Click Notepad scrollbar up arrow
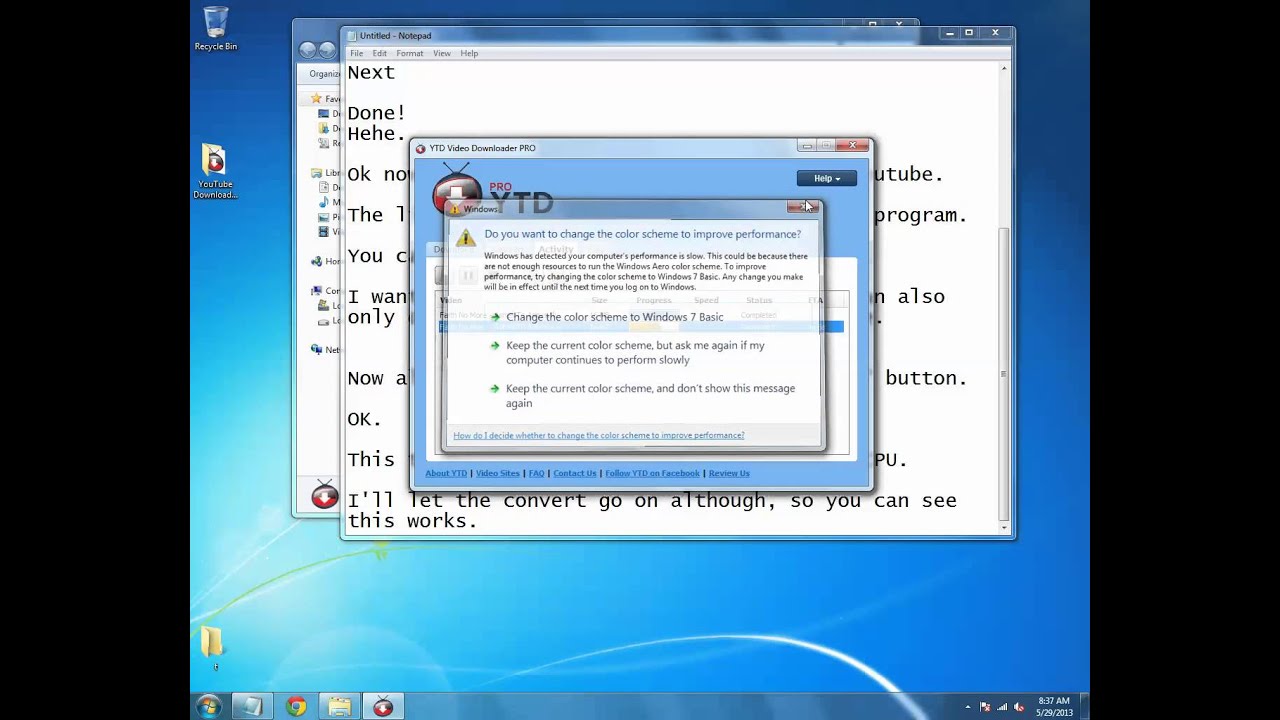The width and height of the screenshot is (1280, 720). pos(1004,68)
